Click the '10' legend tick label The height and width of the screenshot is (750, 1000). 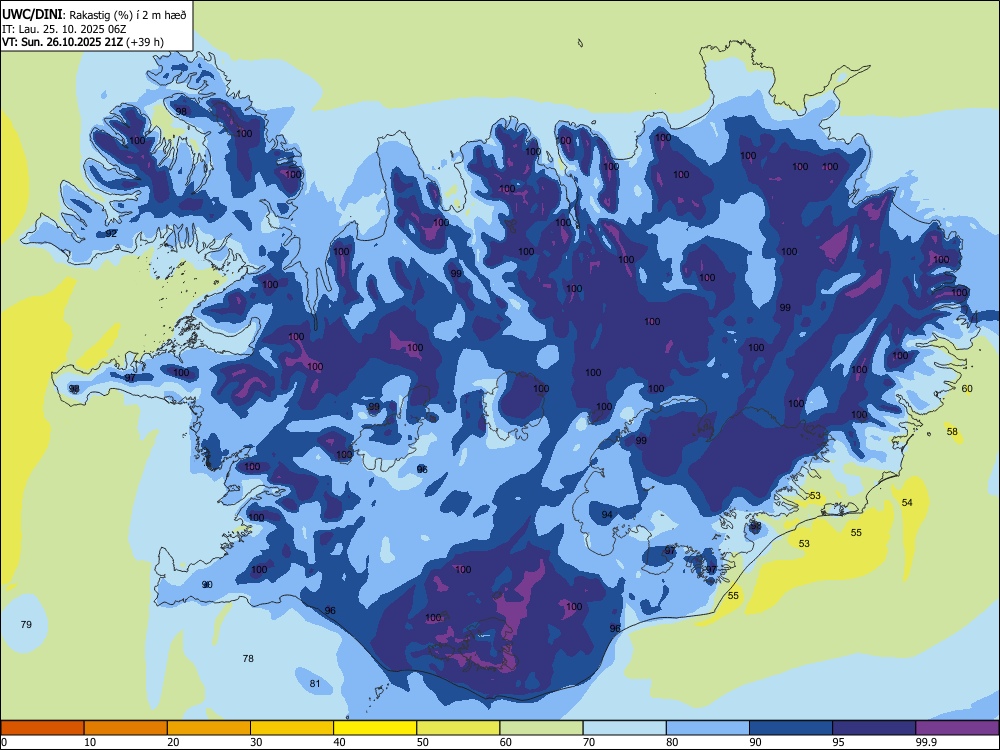point(90,742)
